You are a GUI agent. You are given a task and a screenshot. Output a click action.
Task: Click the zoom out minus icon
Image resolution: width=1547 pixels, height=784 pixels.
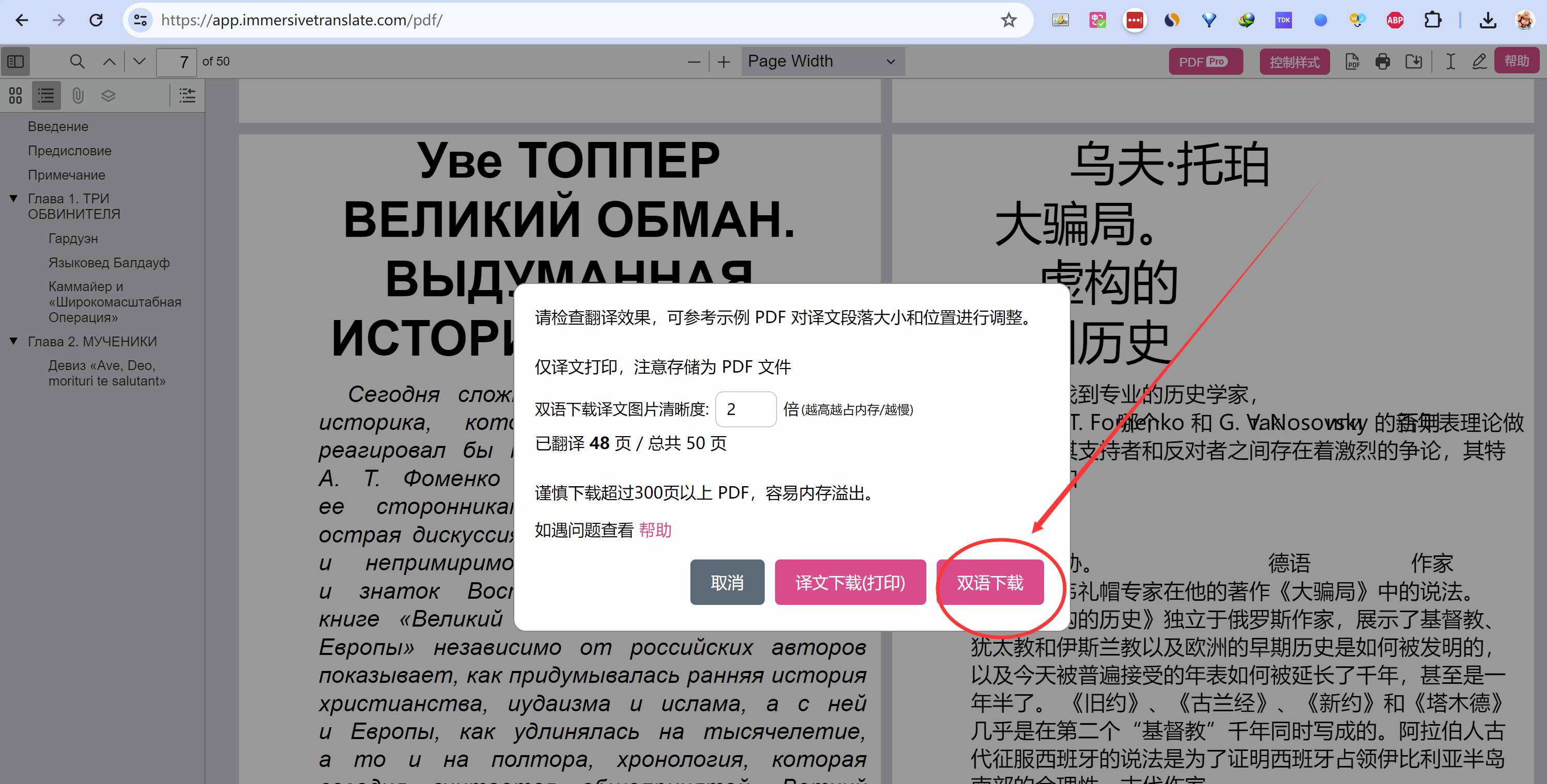click(x=693, y=62)
